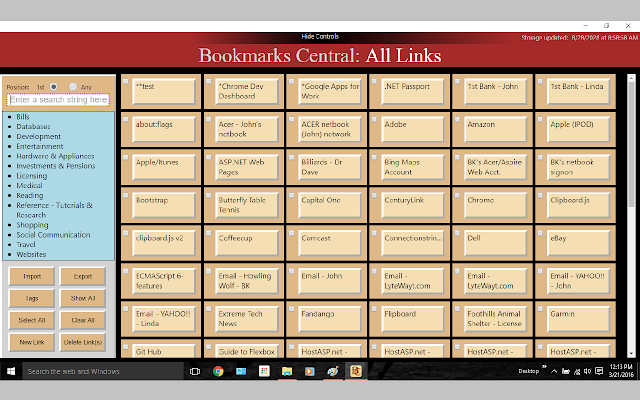Open File Explorer from the taskbar
Viewport: 640px width, 400px height.
(287, 371)
